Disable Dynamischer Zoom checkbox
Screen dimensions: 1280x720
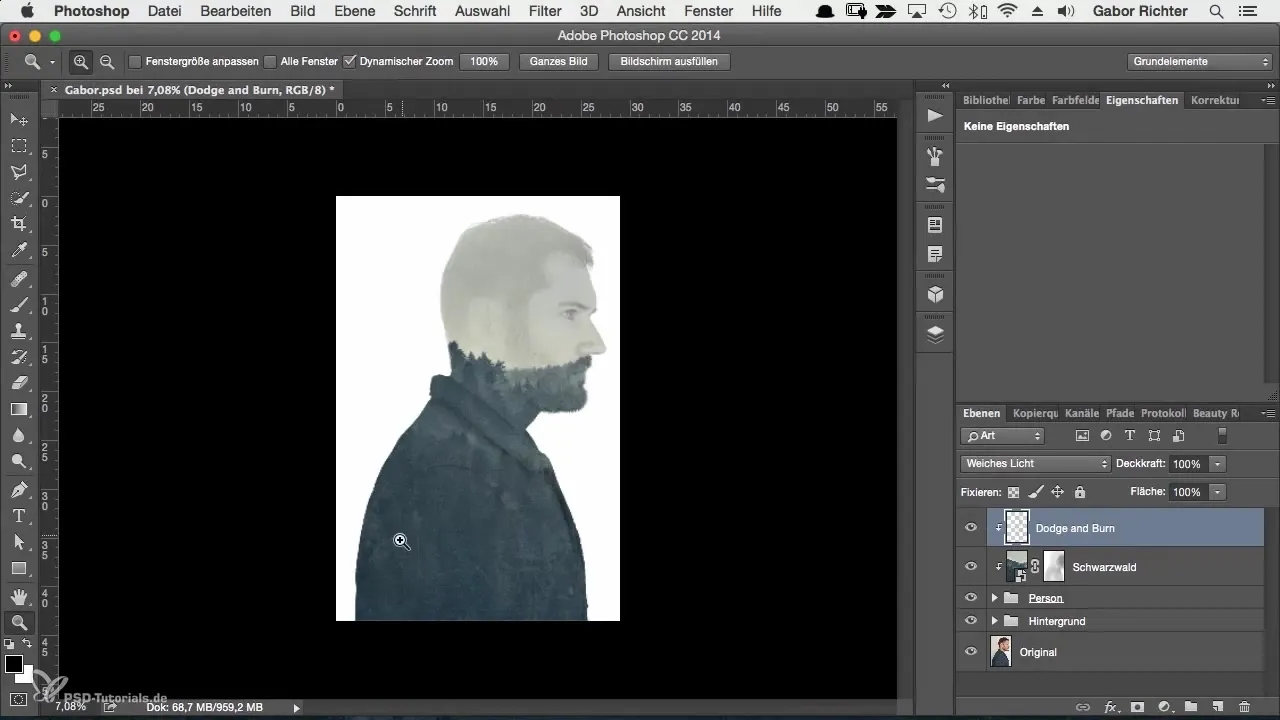pos(349,61)
